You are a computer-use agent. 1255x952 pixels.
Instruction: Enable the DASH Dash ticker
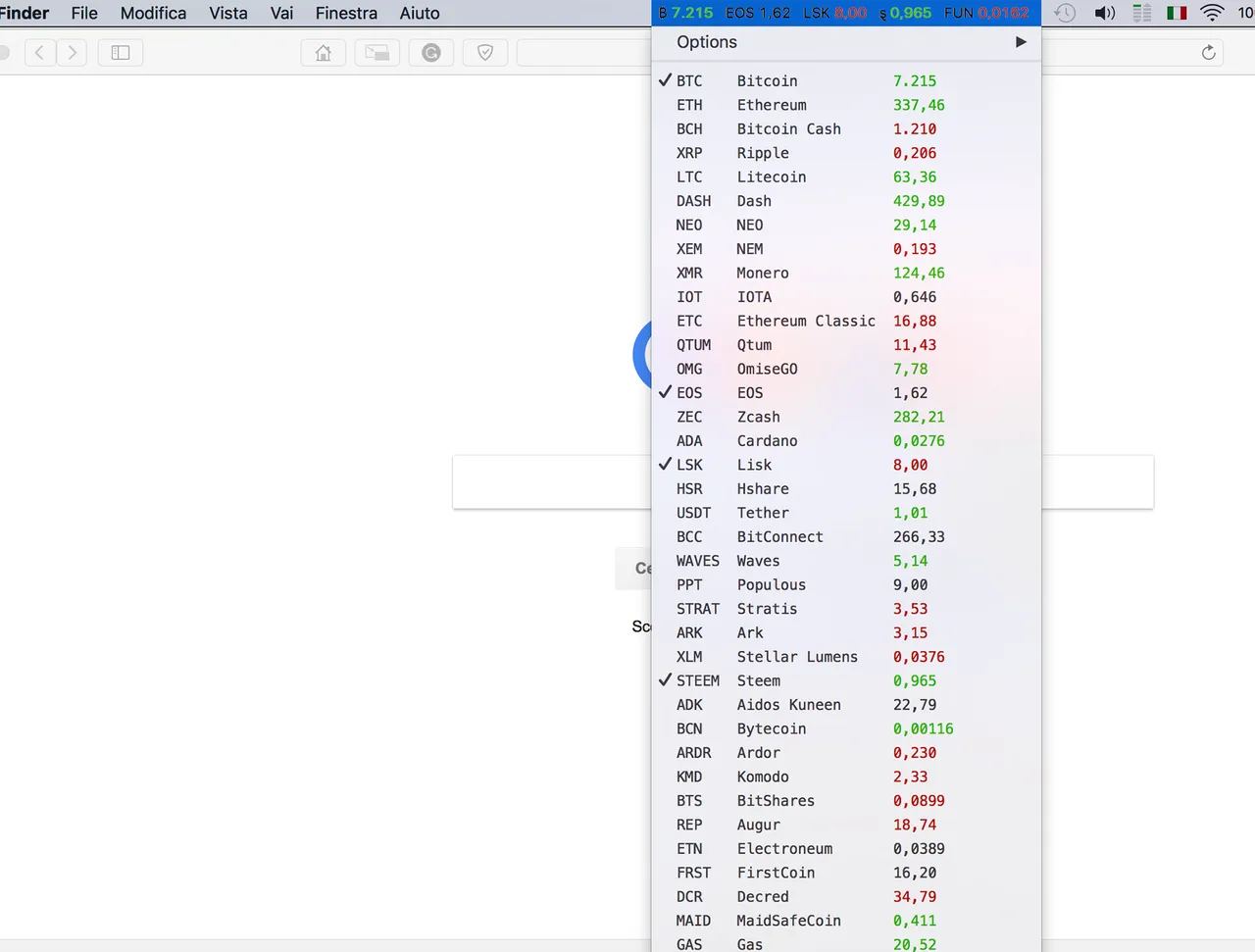coord(846,201)
